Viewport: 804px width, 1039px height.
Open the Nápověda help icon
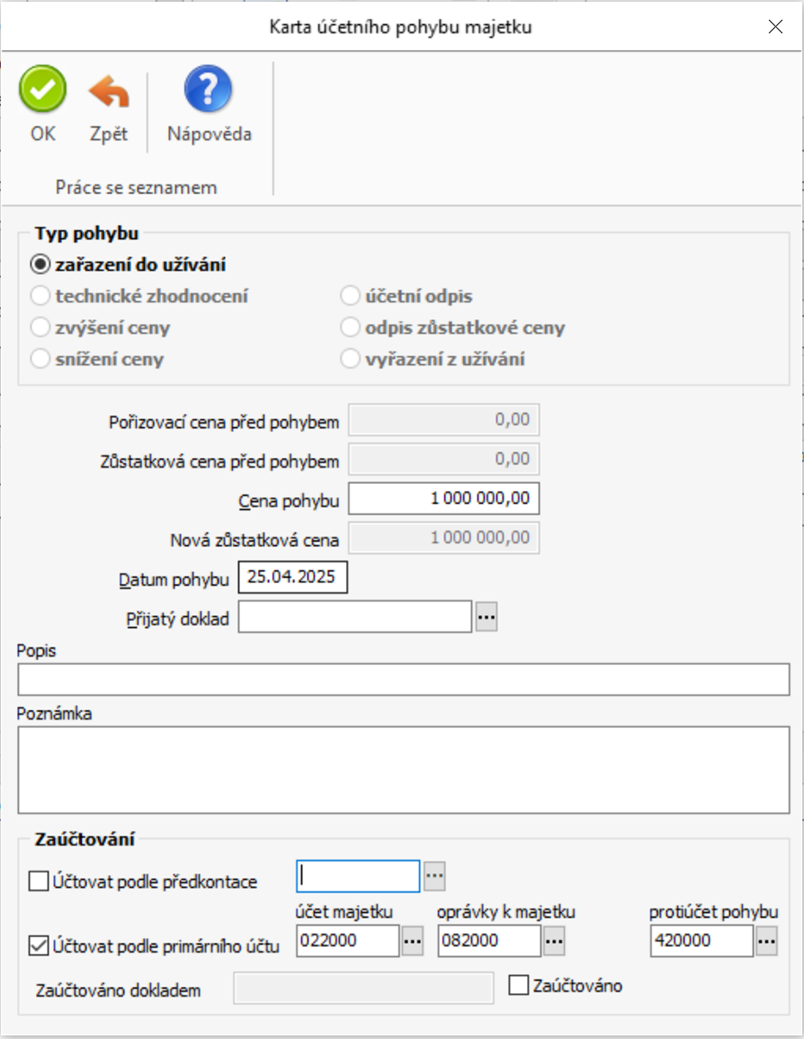coord(209,91)
